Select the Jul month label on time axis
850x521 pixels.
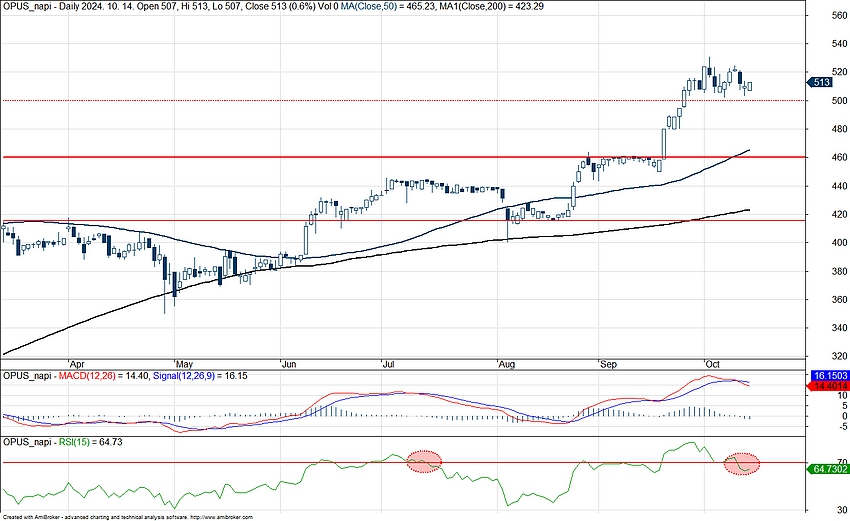click(388, 364)
